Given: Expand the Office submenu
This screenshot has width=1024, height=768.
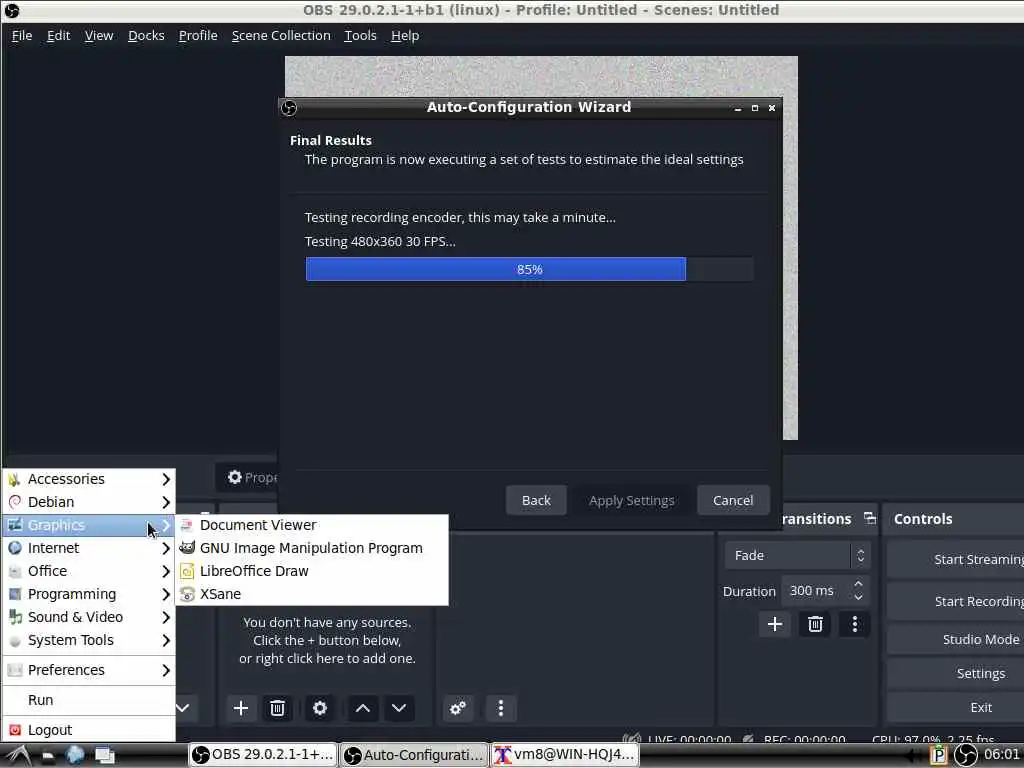Looking at the screenshot, I should [x=89, y=571].
